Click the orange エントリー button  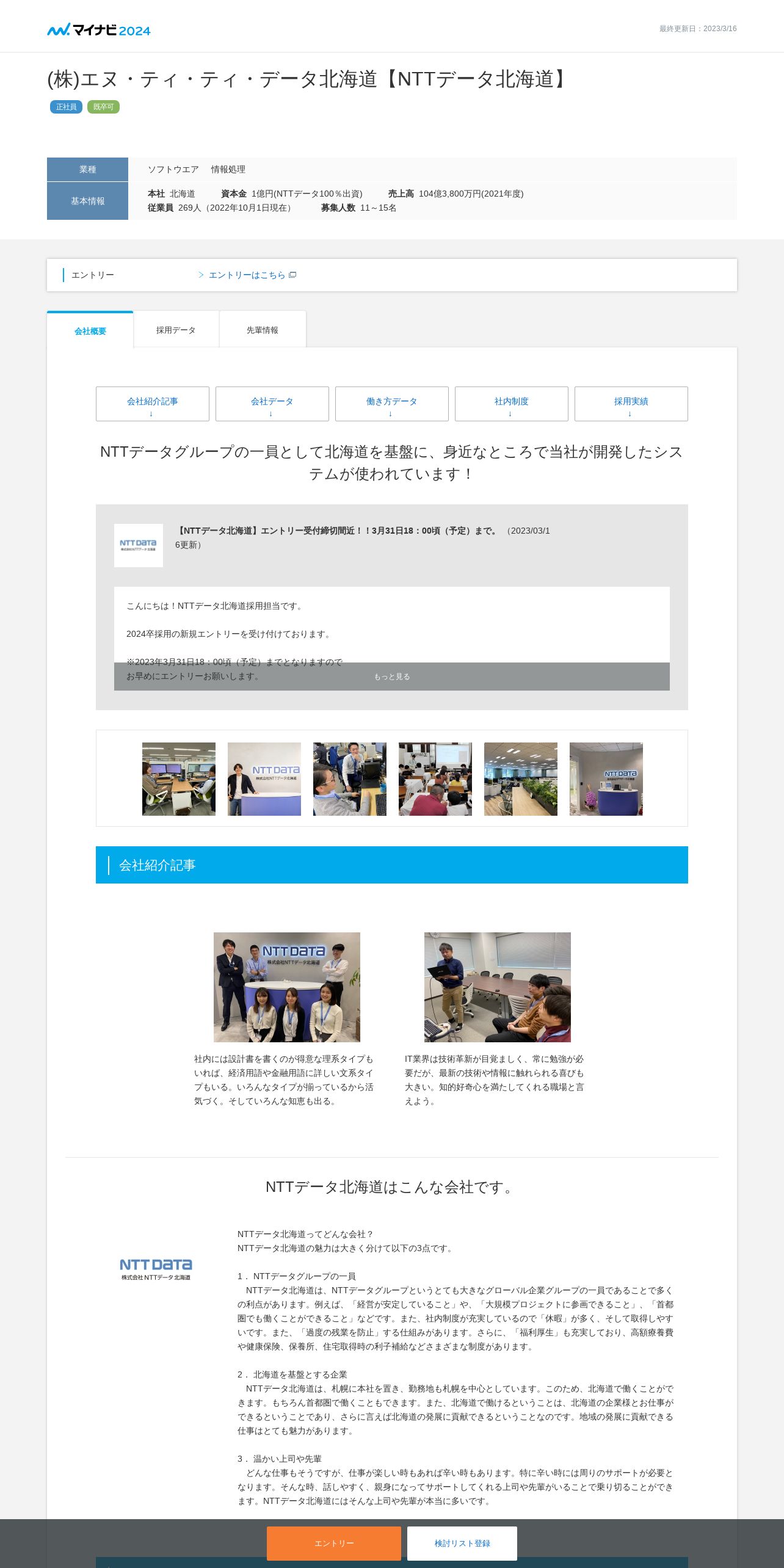point(334,1543)
